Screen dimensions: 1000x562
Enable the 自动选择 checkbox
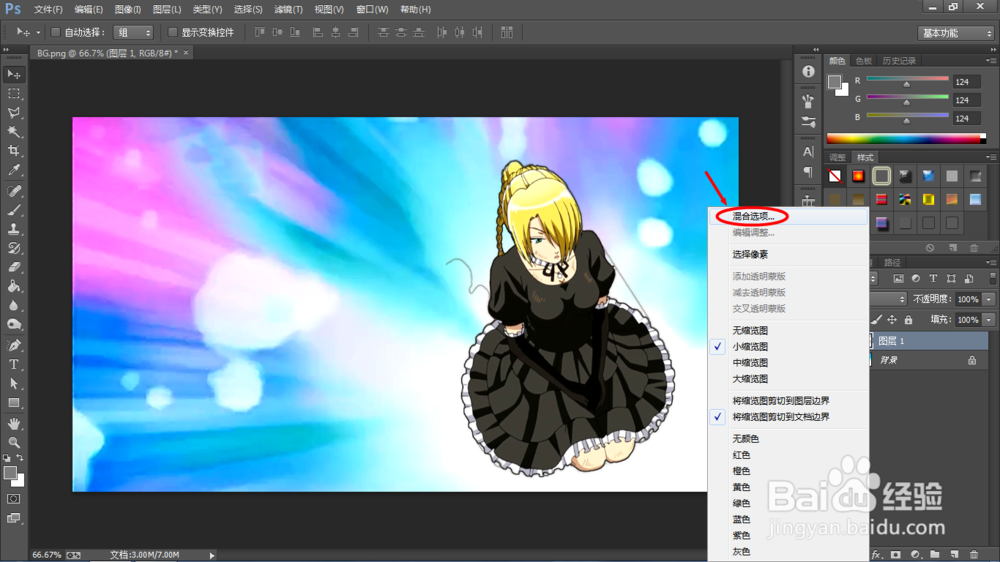pyautogui.click(x=55, y=33)
